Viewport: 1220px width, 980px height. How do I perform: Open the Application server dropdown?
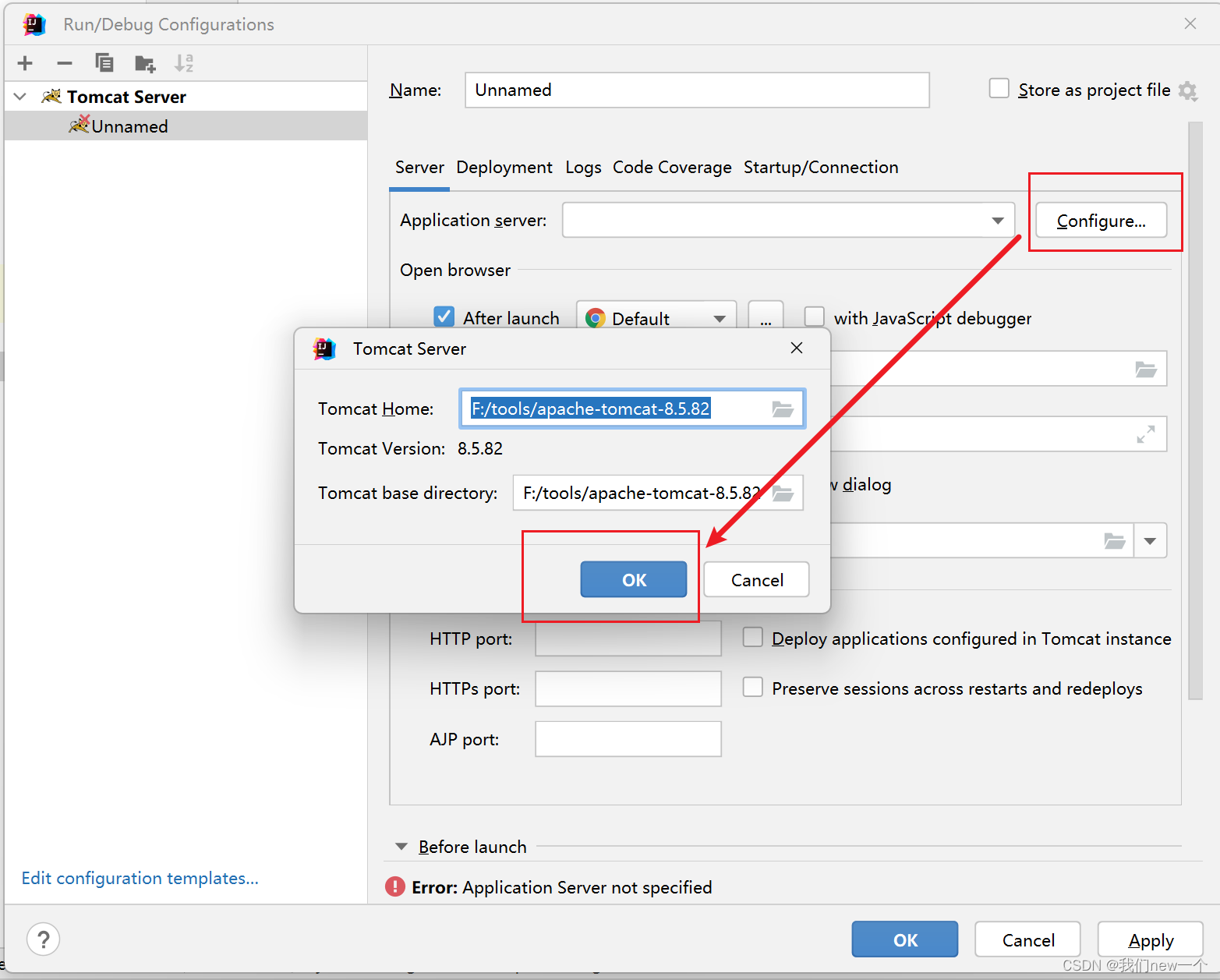pyautogui.click(x=998, y=221)
